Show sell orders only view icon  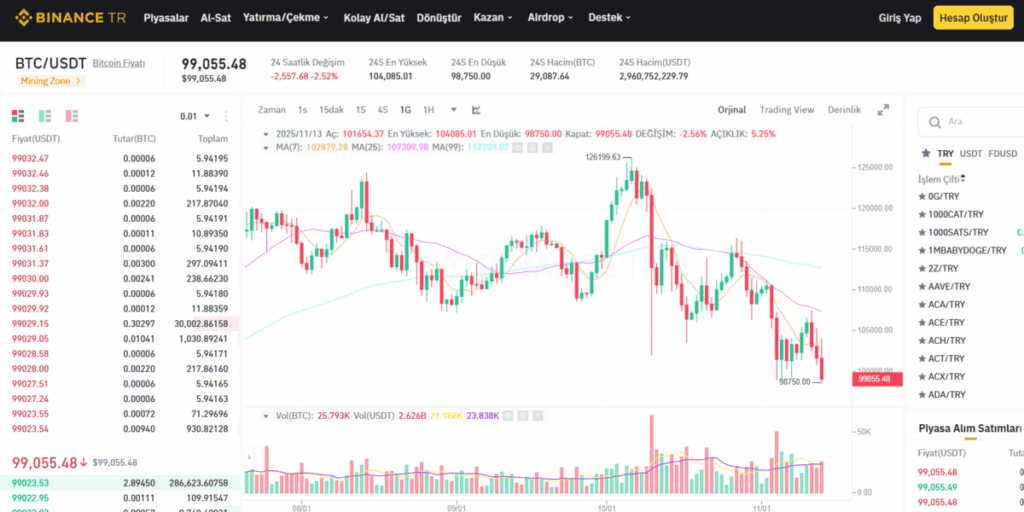pos(72,116)
